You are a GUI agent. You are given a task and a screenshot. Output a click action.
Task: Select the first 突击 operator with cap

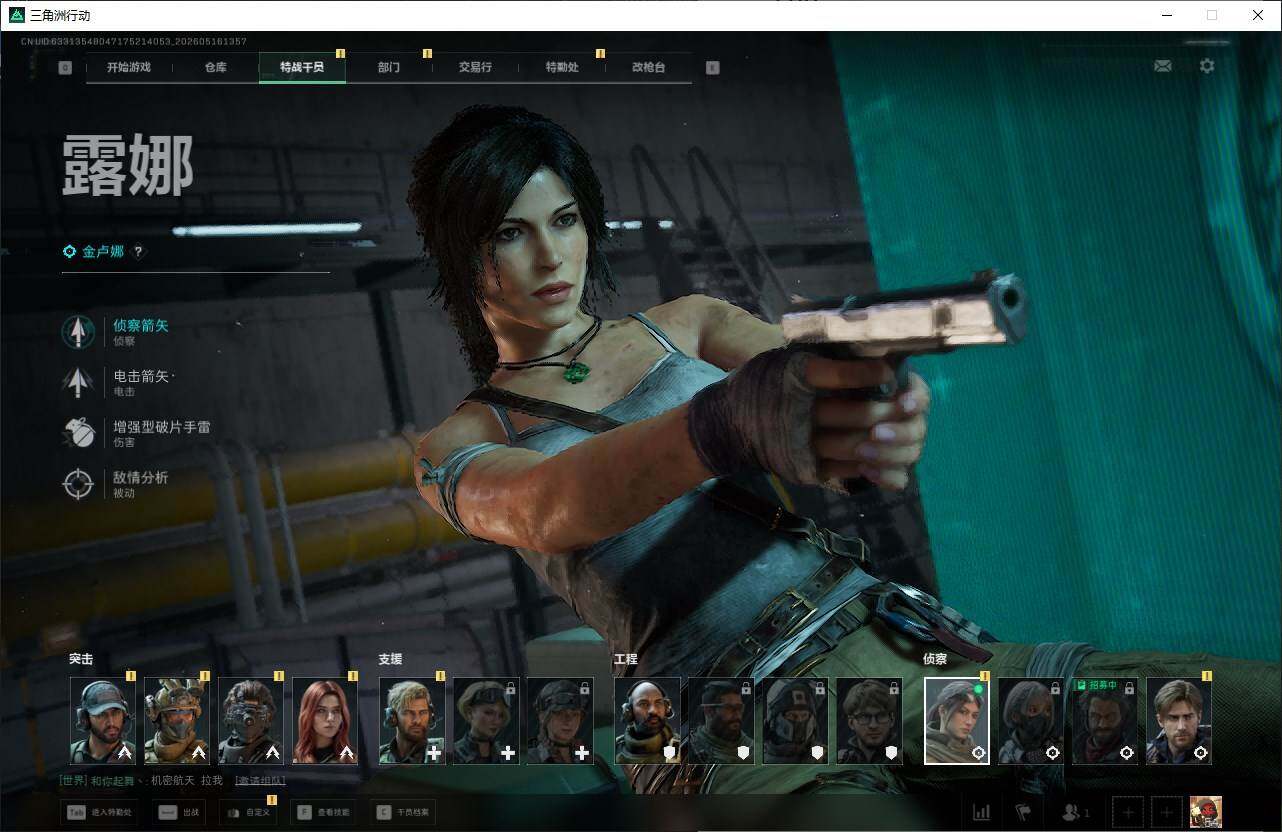pos(103,721)
